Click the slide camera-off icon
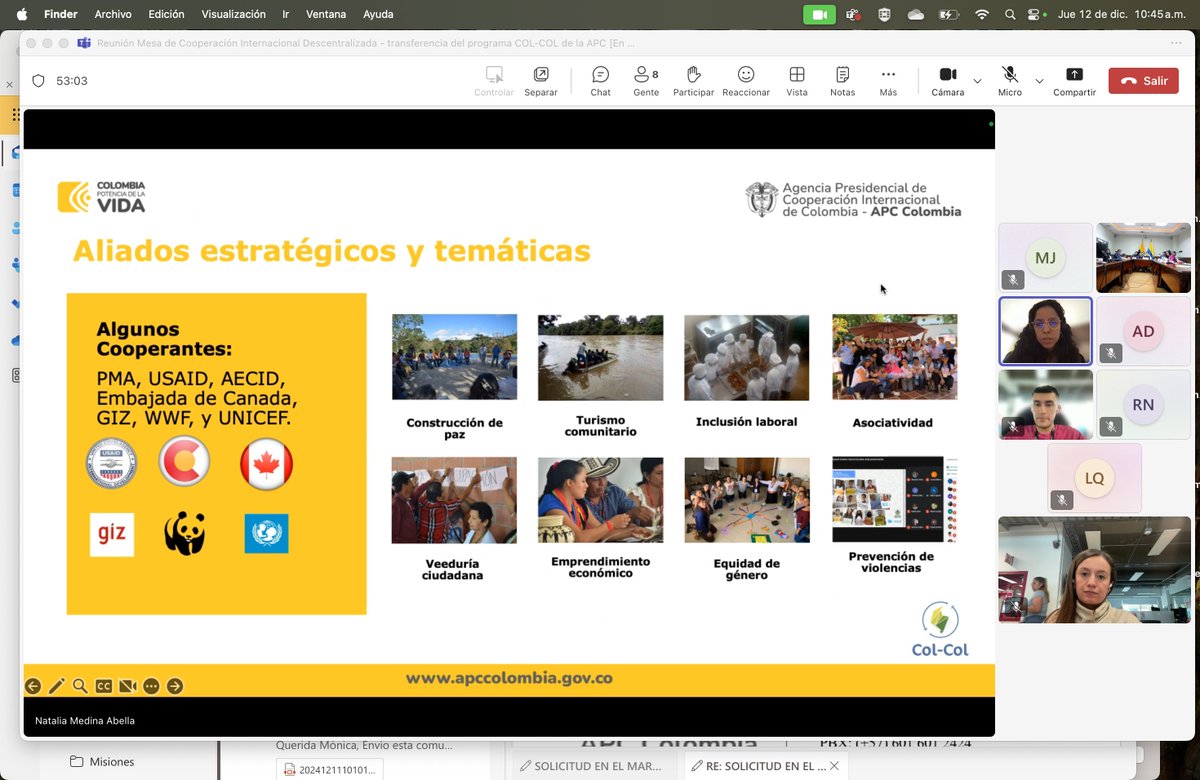Viewport: 1200px width, 780px height. 128,686
